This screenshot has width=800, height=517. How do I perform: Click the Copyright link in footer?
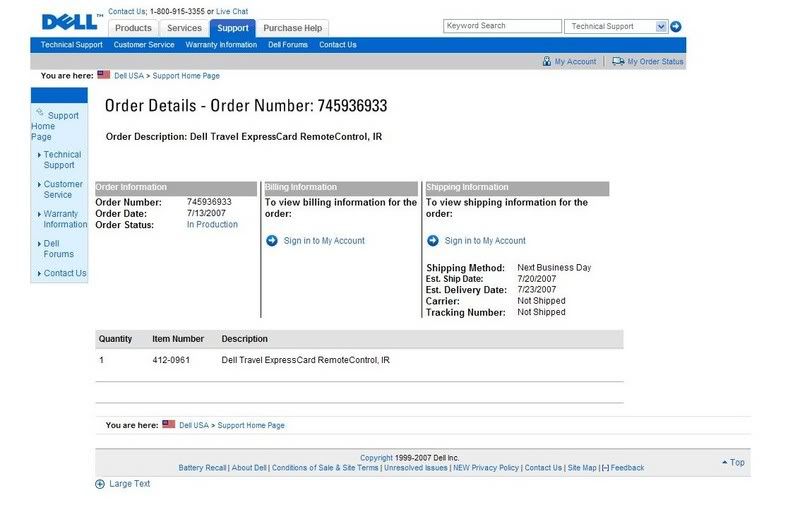[376, 458]
